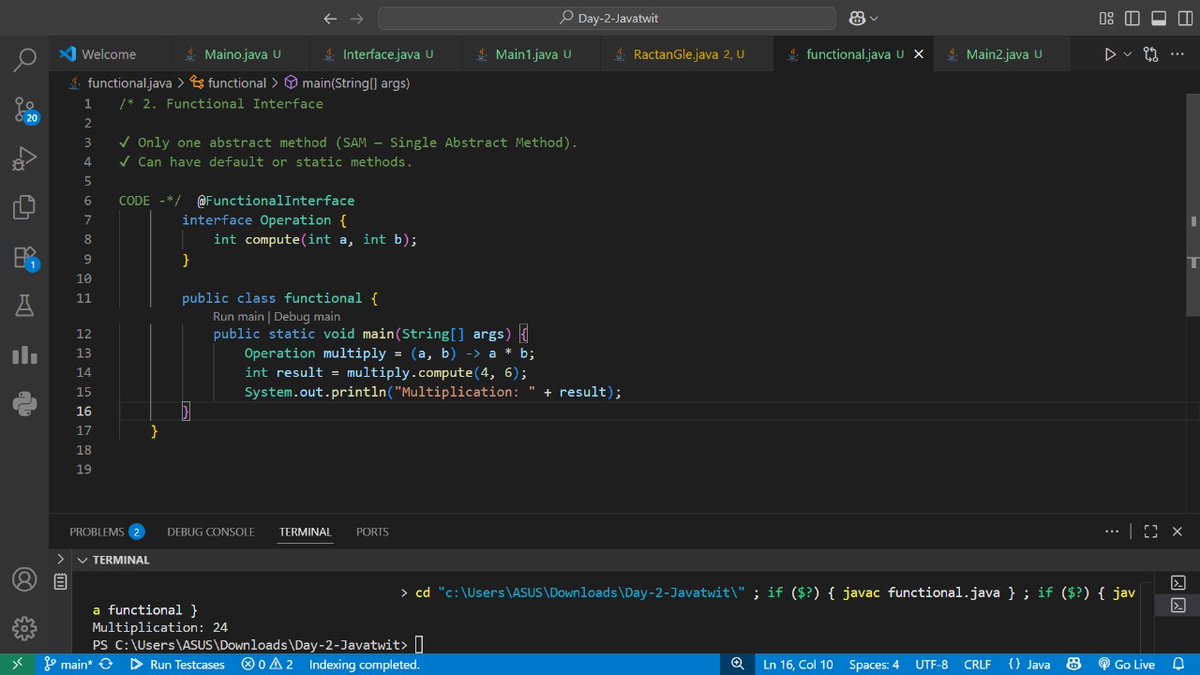Expand the chevron left of the terminal header
The image size is (1200, 675).
pos(60,559)
